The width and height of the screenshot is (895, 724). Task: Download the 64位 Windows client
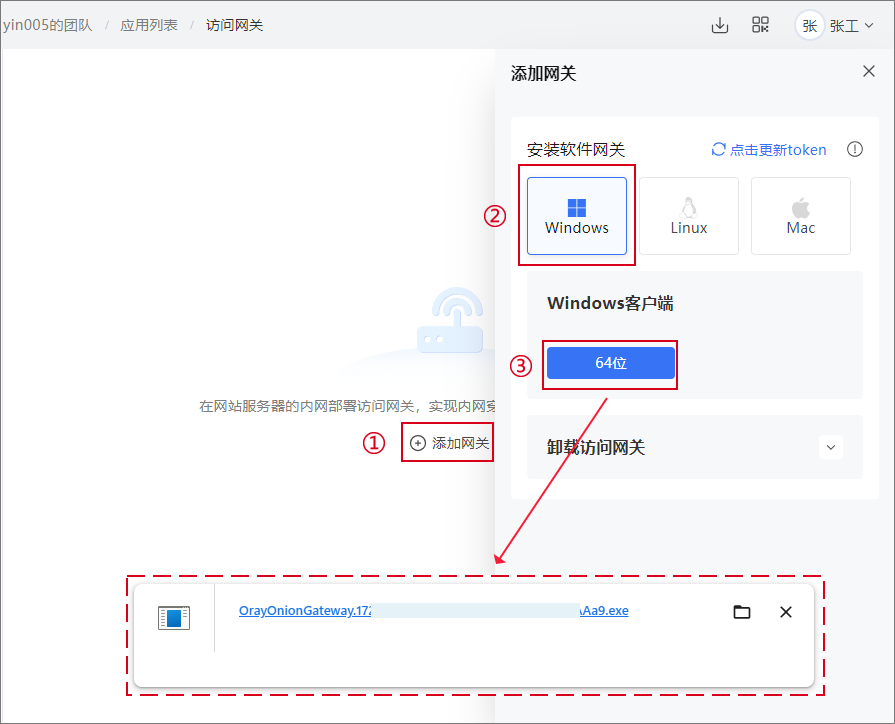[611, 363]
